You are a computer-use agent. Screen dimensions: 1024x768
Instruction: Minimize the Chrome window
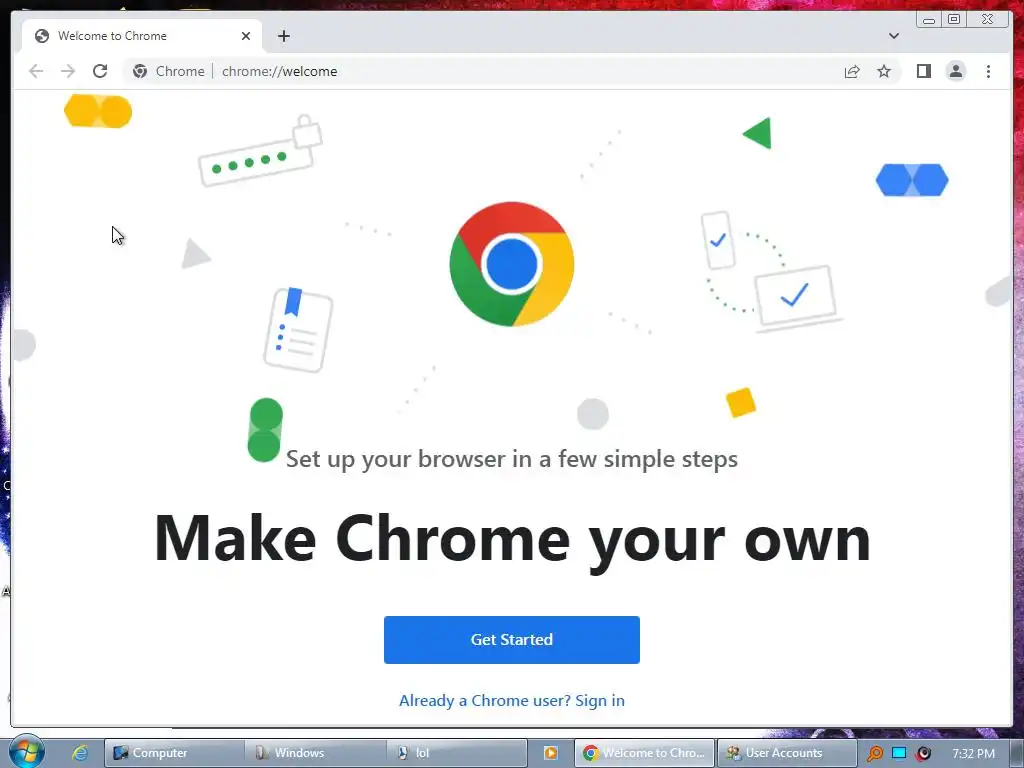tap(928, 19)
